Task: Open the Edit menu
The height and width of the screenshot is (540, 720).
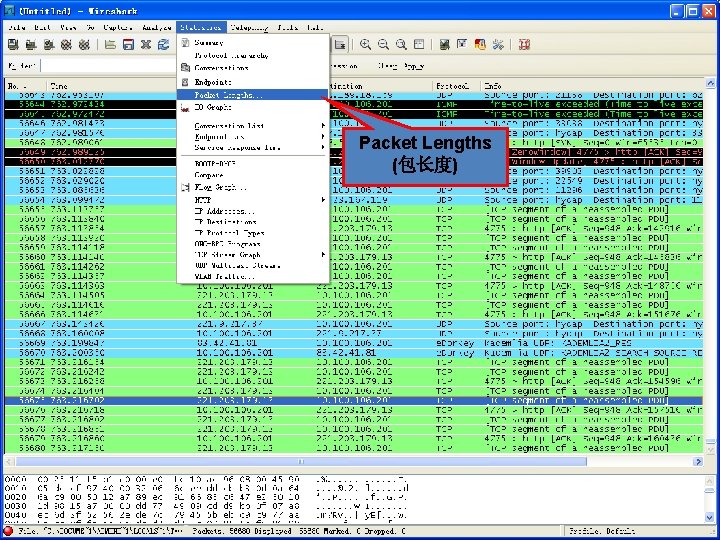Action: [x=43, y=28]
